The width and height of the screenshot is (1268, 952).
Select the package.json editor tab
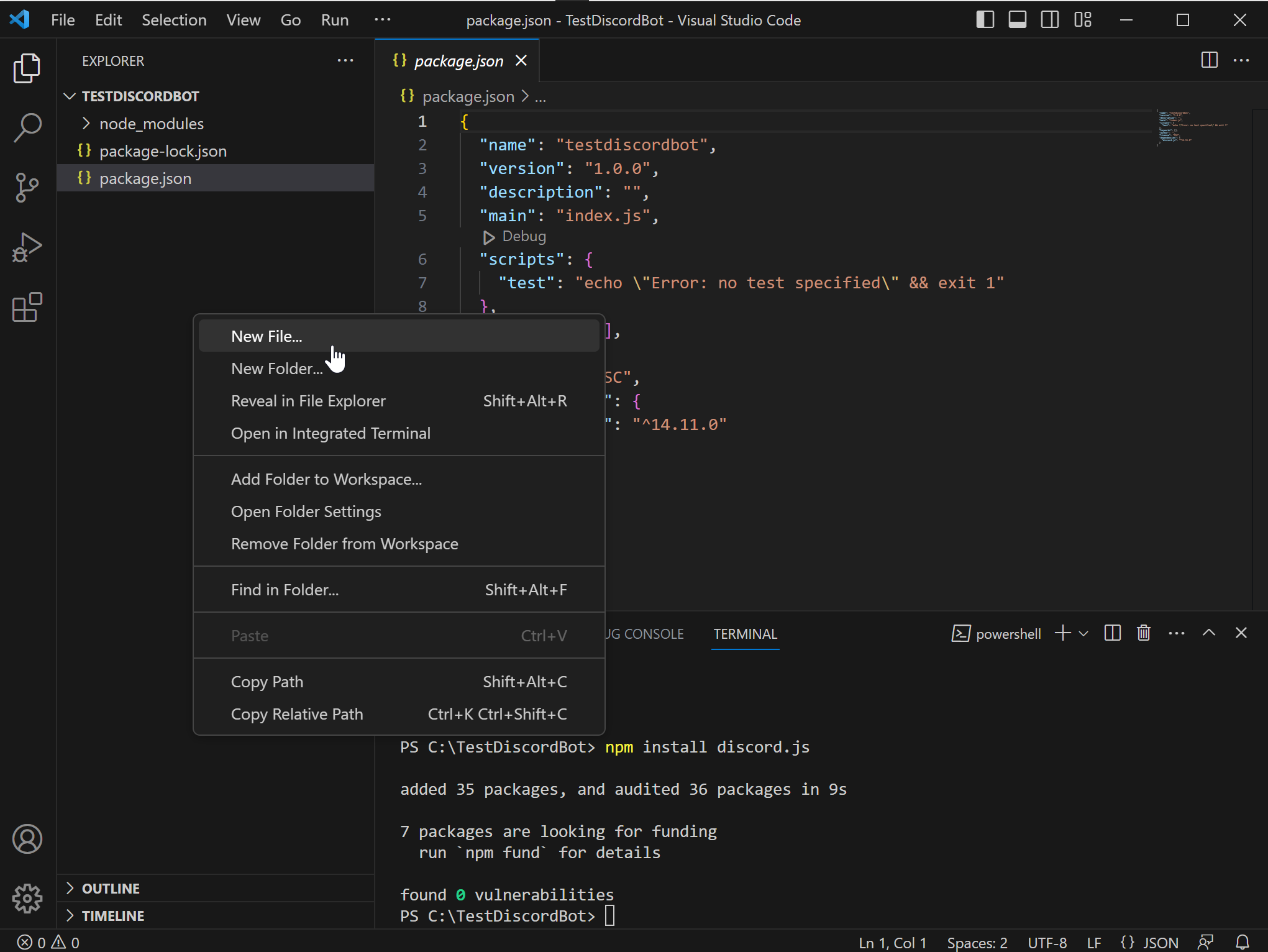458,61
